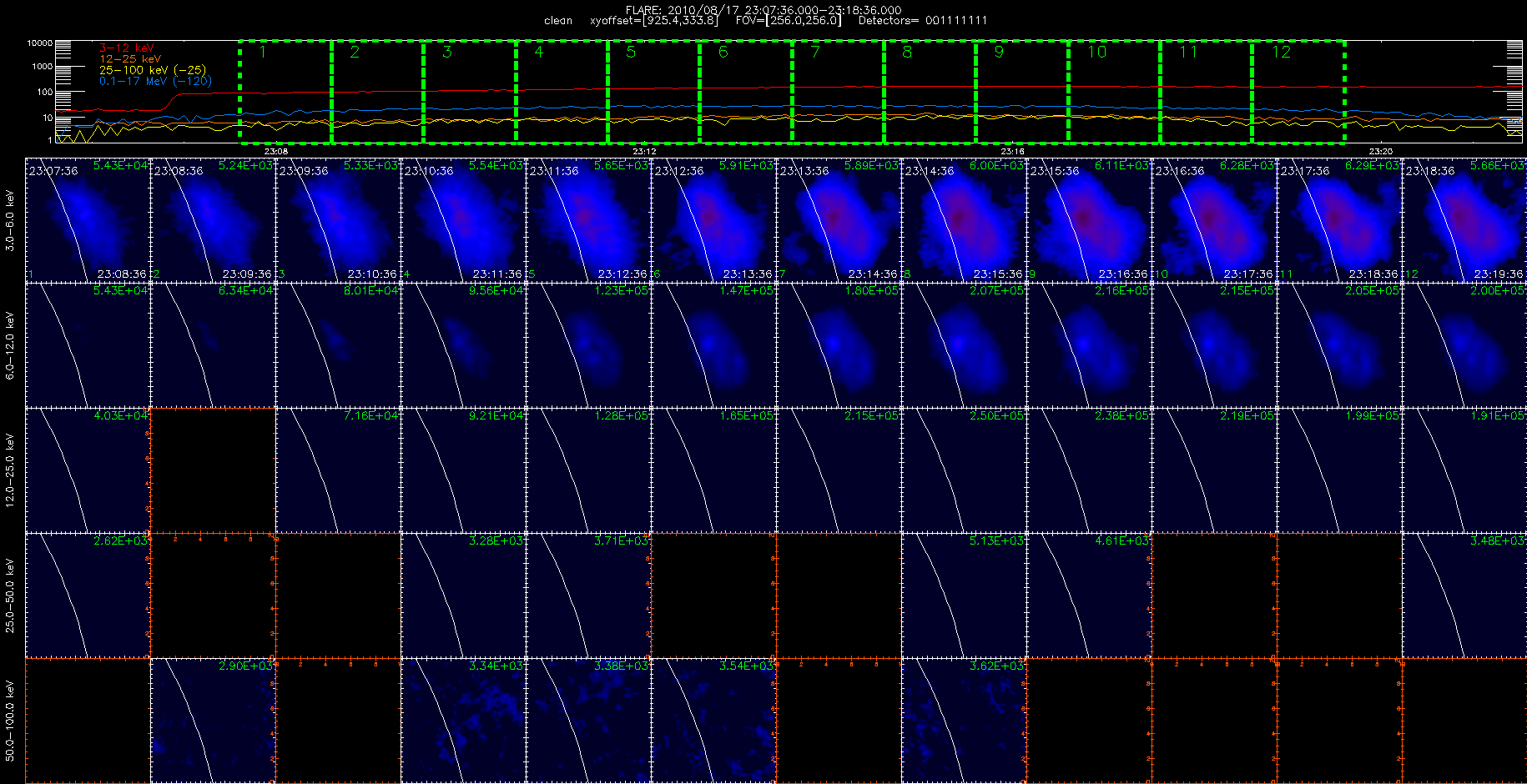
Task: Open the 12.0-25.0 keV image labeled 2.50E+05
Action: tap(965, 470)
